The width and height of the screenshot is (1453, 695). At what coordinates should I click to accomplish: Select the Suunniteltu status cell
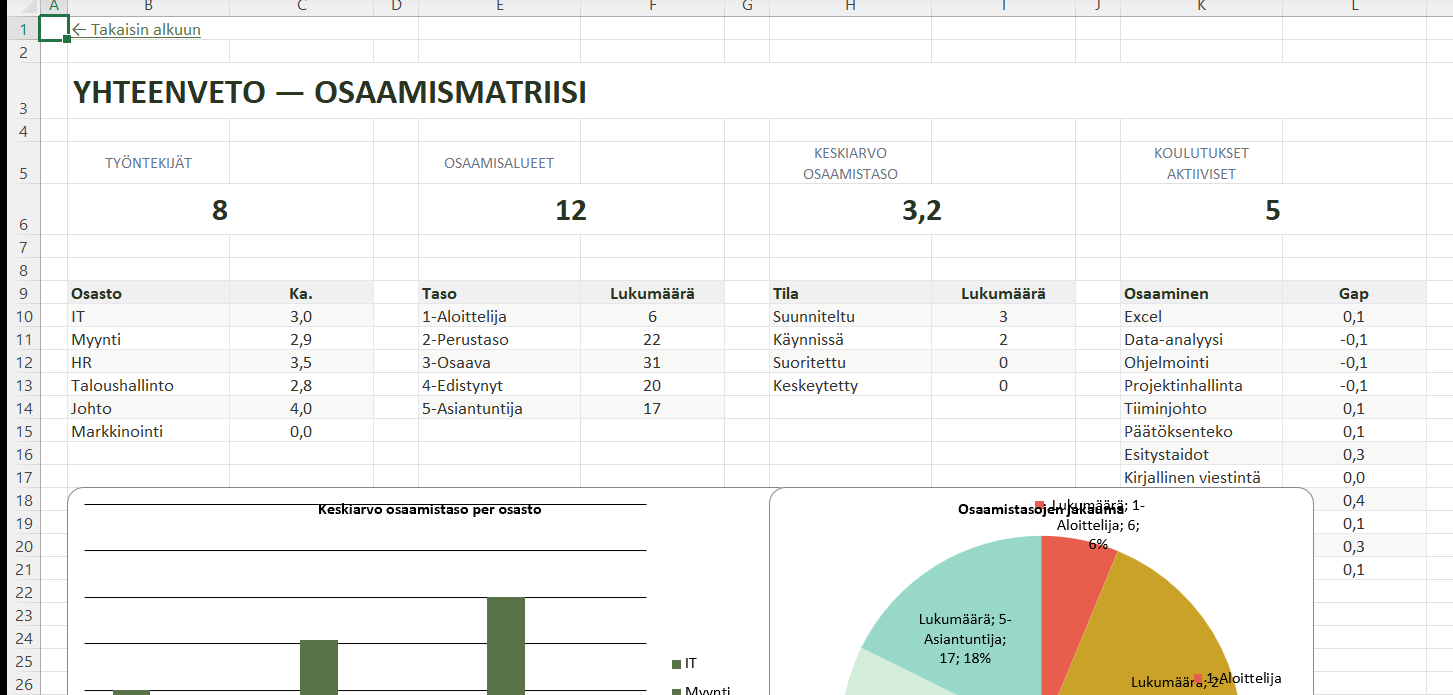coord(850,317)
